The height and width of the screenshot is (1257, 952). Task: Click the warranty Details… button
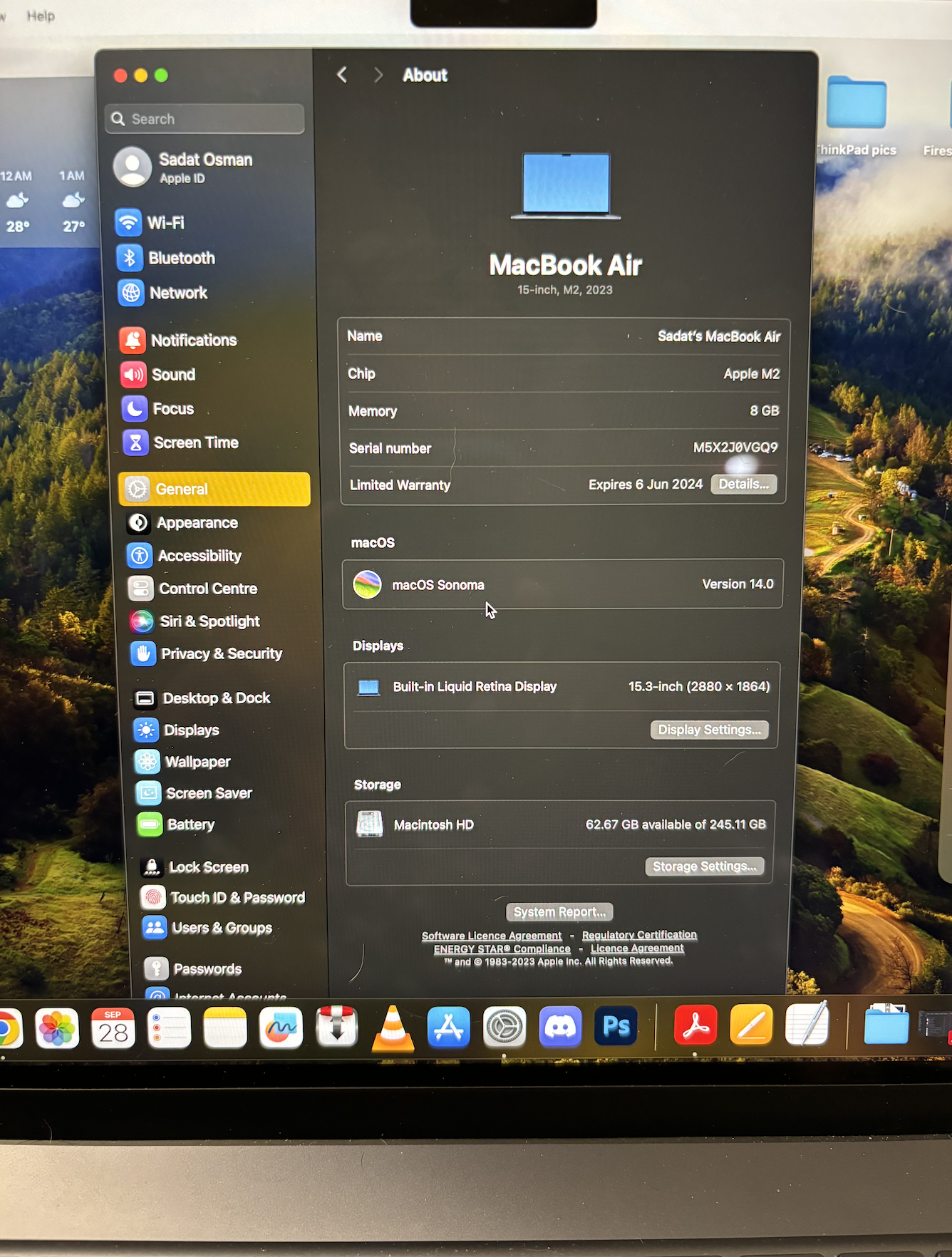[744, 485]
